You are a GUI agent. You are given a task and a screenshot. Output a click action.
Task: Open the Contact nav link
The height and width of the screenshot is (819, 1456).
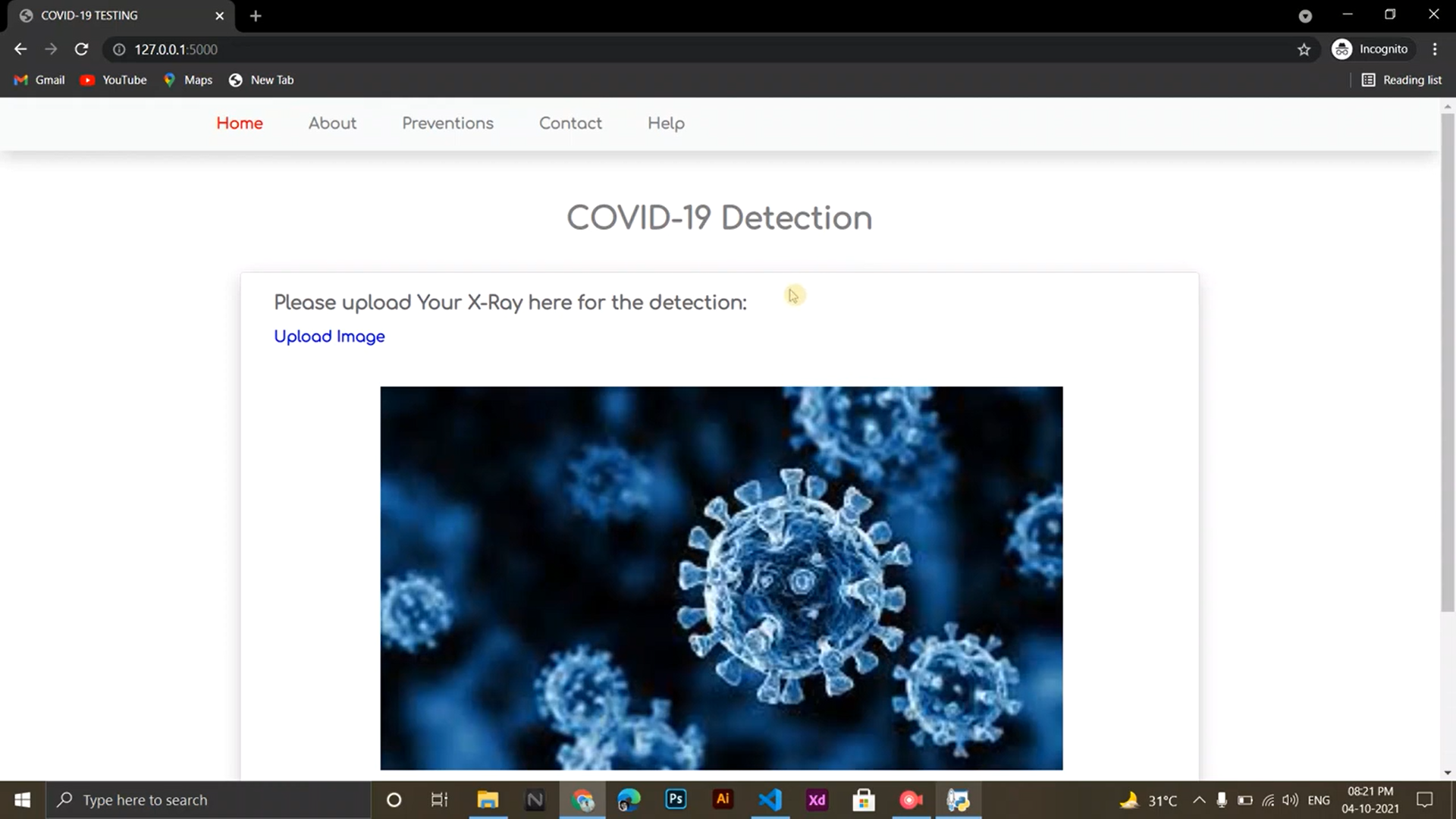tap(570, 123)
